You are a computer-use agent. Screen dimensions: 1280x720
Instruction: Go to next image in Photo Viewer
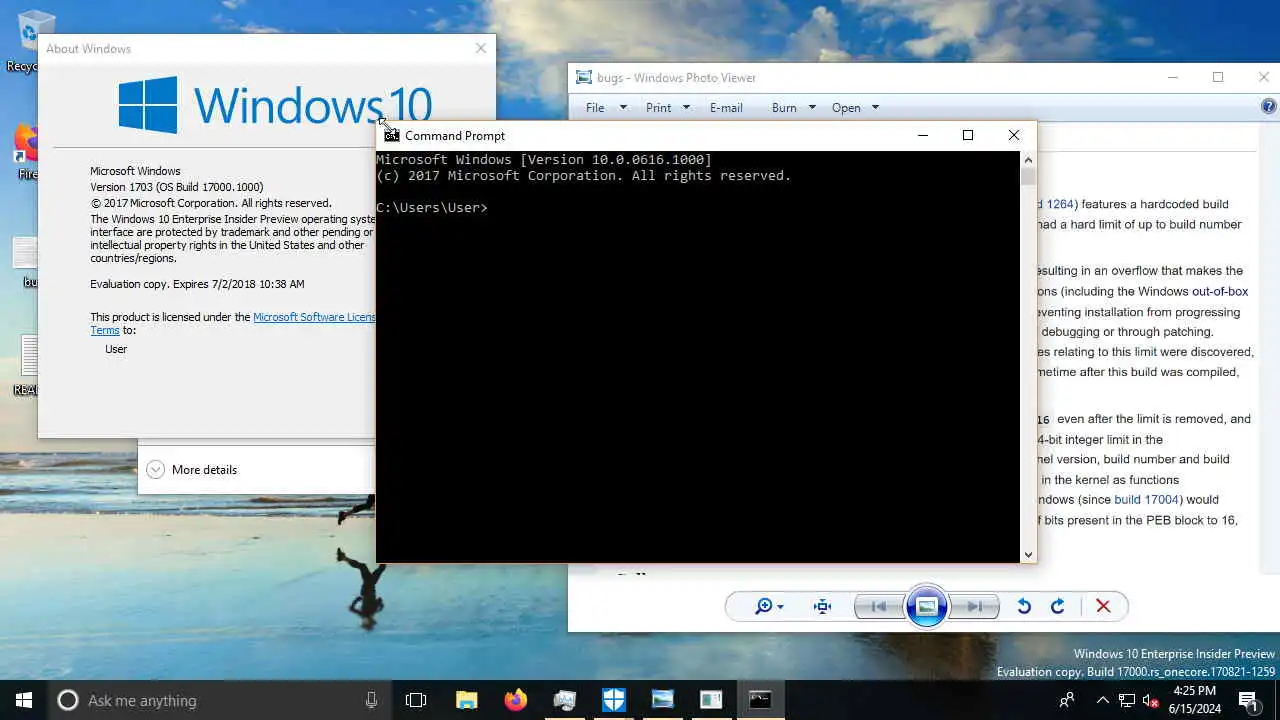[x=975, y=606]
